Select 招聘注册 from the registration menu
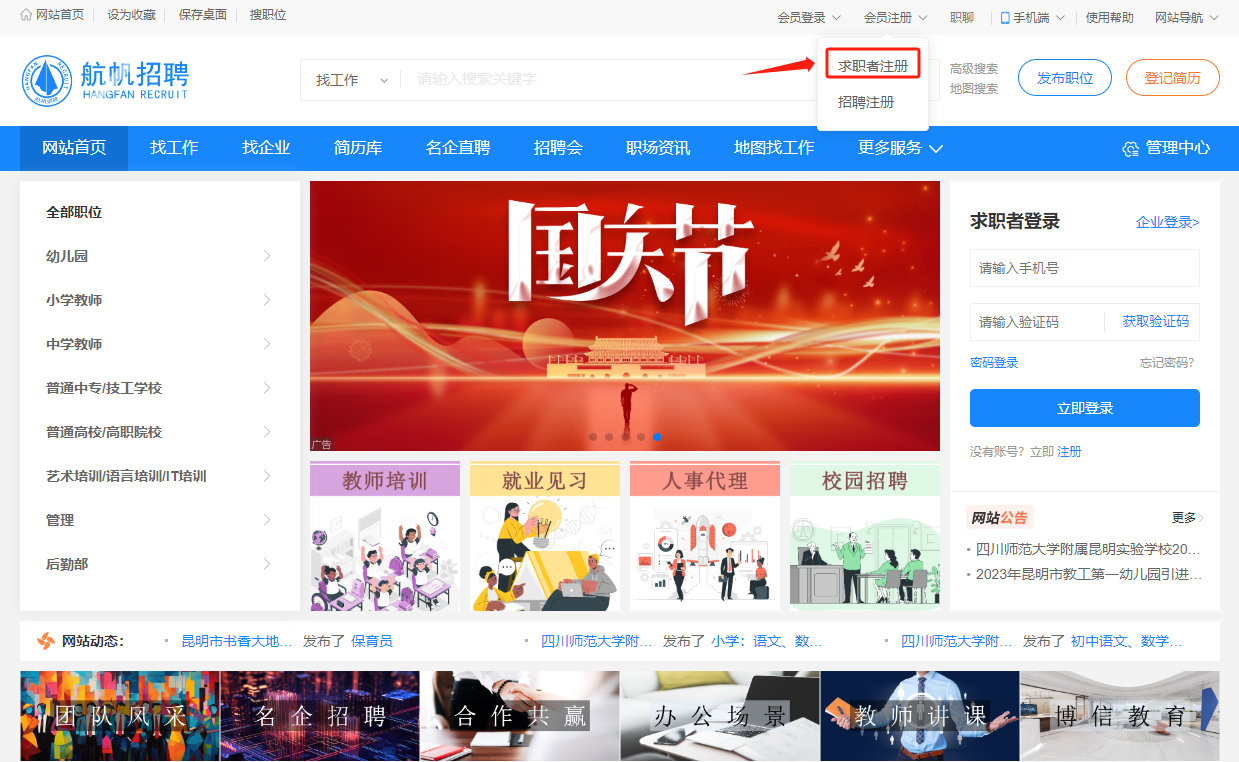Image resolution: width=1239 pixels, height=762 pixels. [866, 102]
